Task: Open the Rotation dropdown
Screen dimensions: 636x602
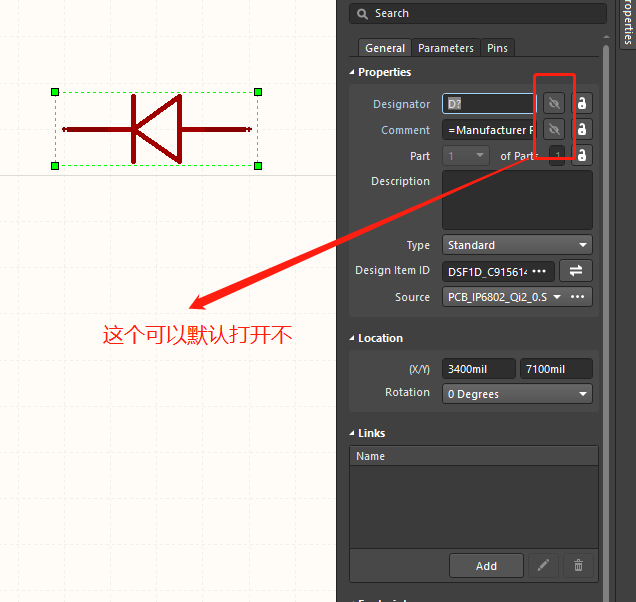Action: [517, 394]
